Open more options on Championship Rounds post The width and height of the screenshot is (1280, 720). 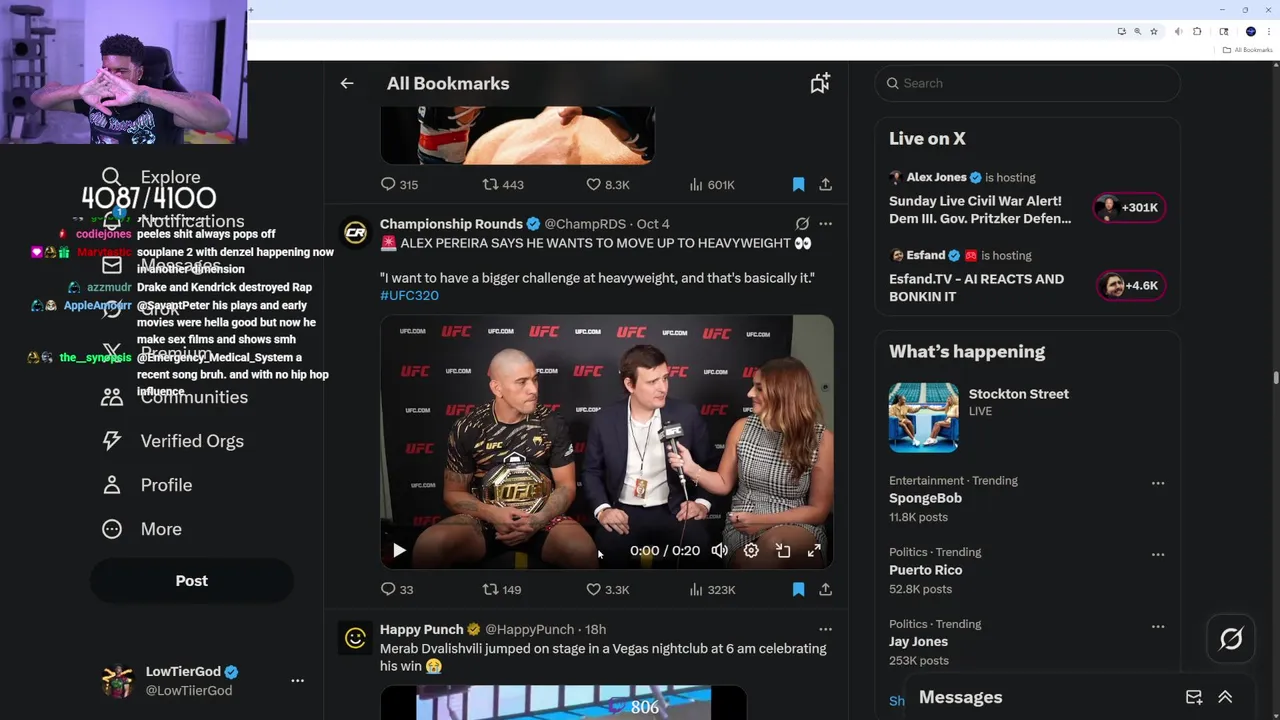pyautogui.click(x=825, y=224)
